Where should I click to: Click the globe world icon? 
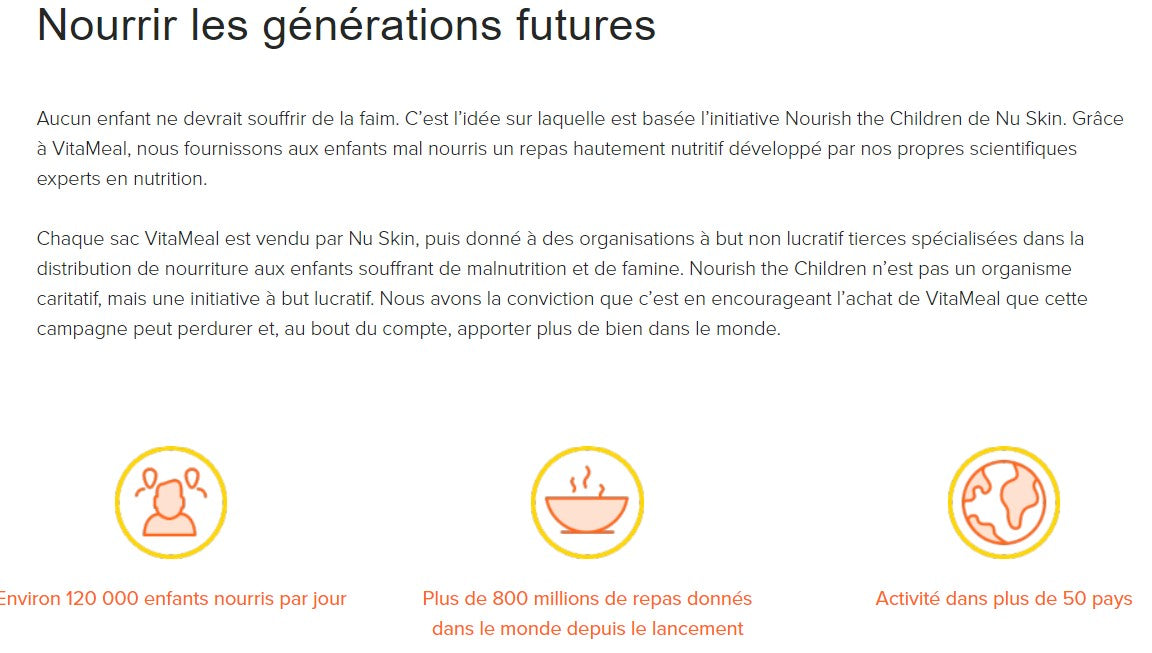[x=1003, y=502]
